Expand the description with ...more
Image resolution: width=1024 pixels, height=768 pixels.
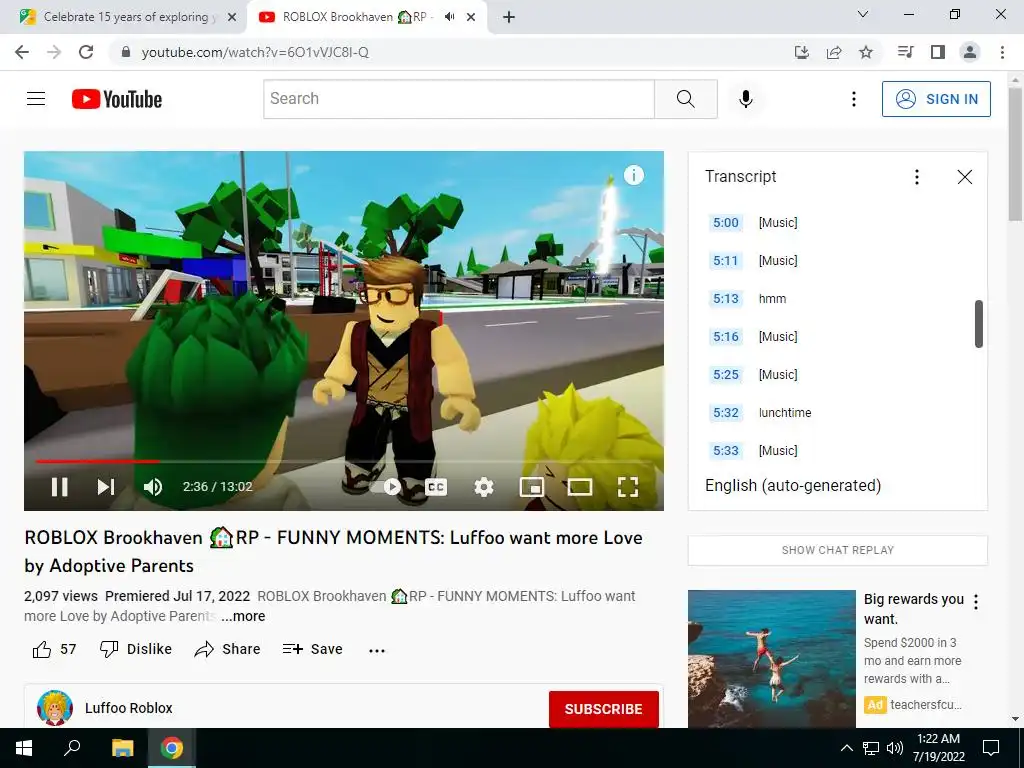coord(243,616)
